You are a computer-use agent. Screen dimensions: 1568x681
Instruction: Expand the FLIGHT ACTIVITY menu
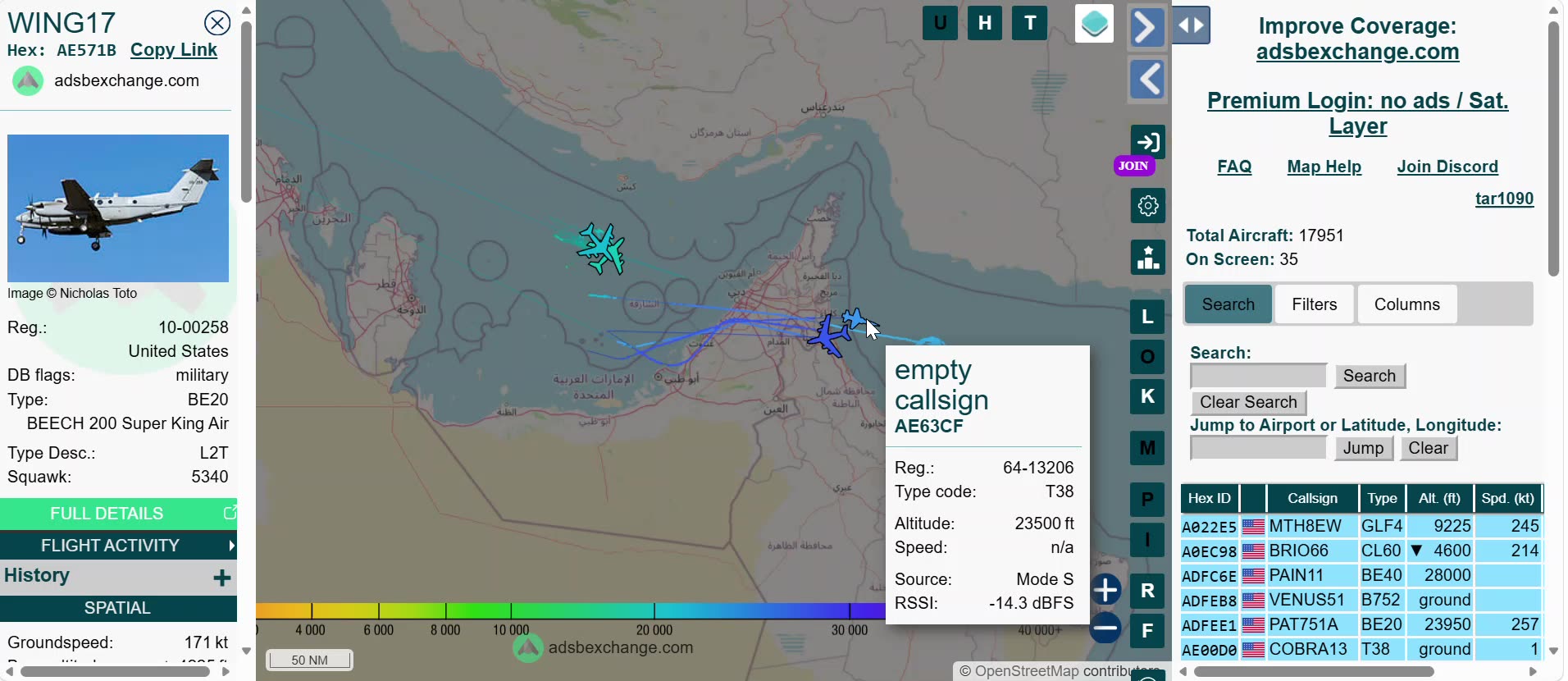click(x=118, y=546)
